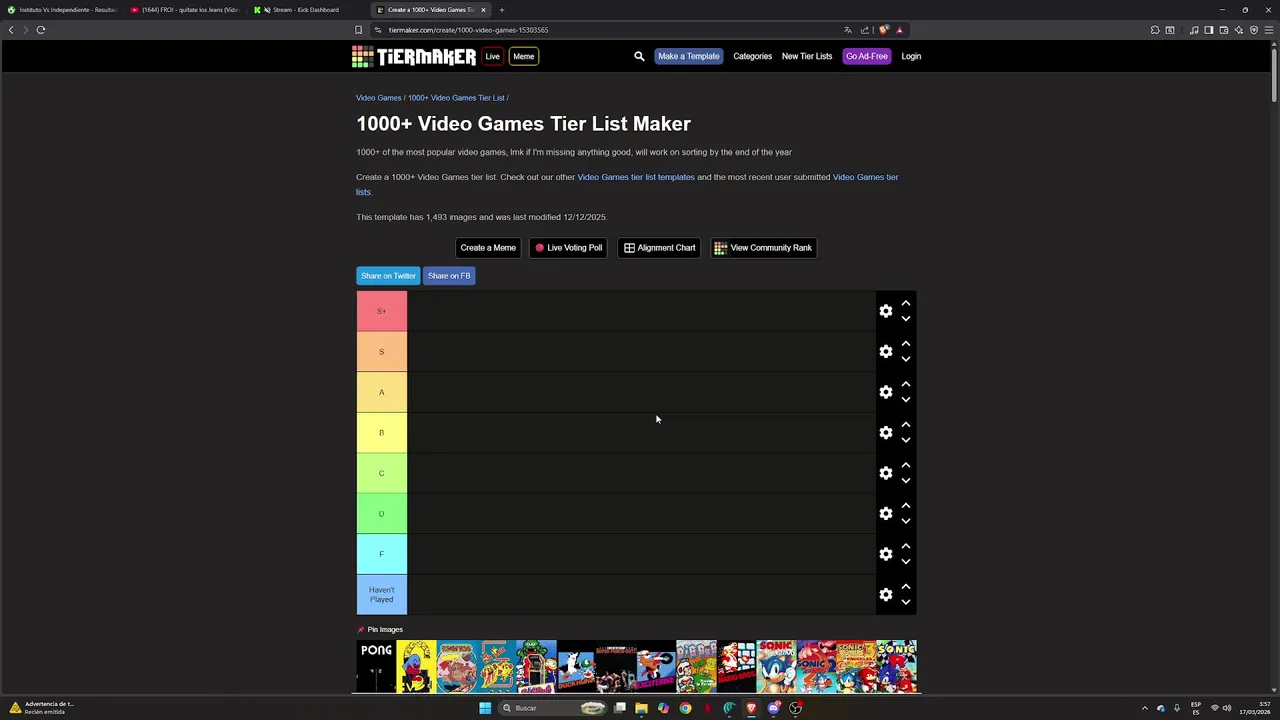
Task: Move F tier row down
Action: tap(906, 562)
